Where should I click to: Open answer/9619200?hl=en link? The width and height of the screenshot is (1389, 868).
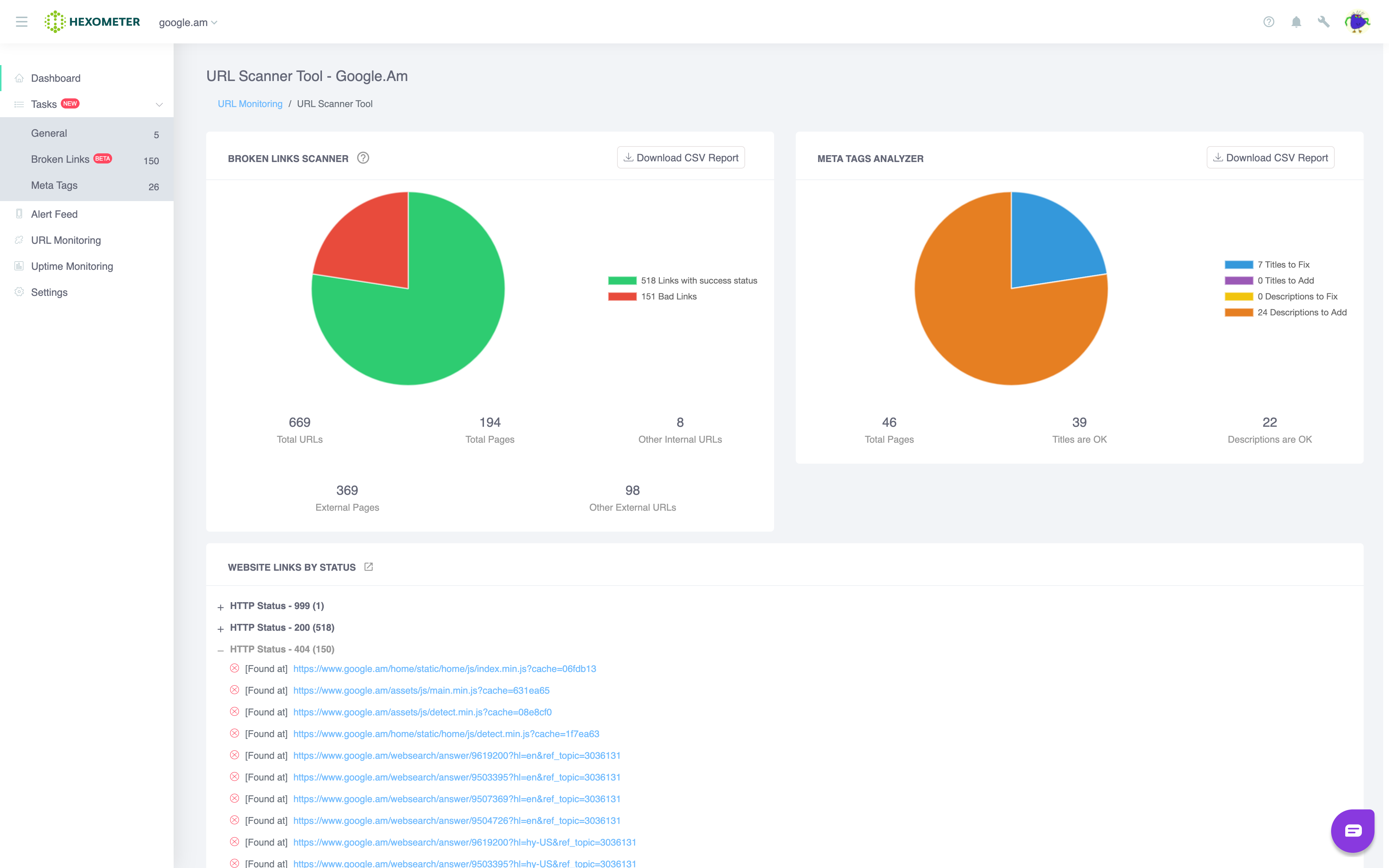[x=457, y=755]
